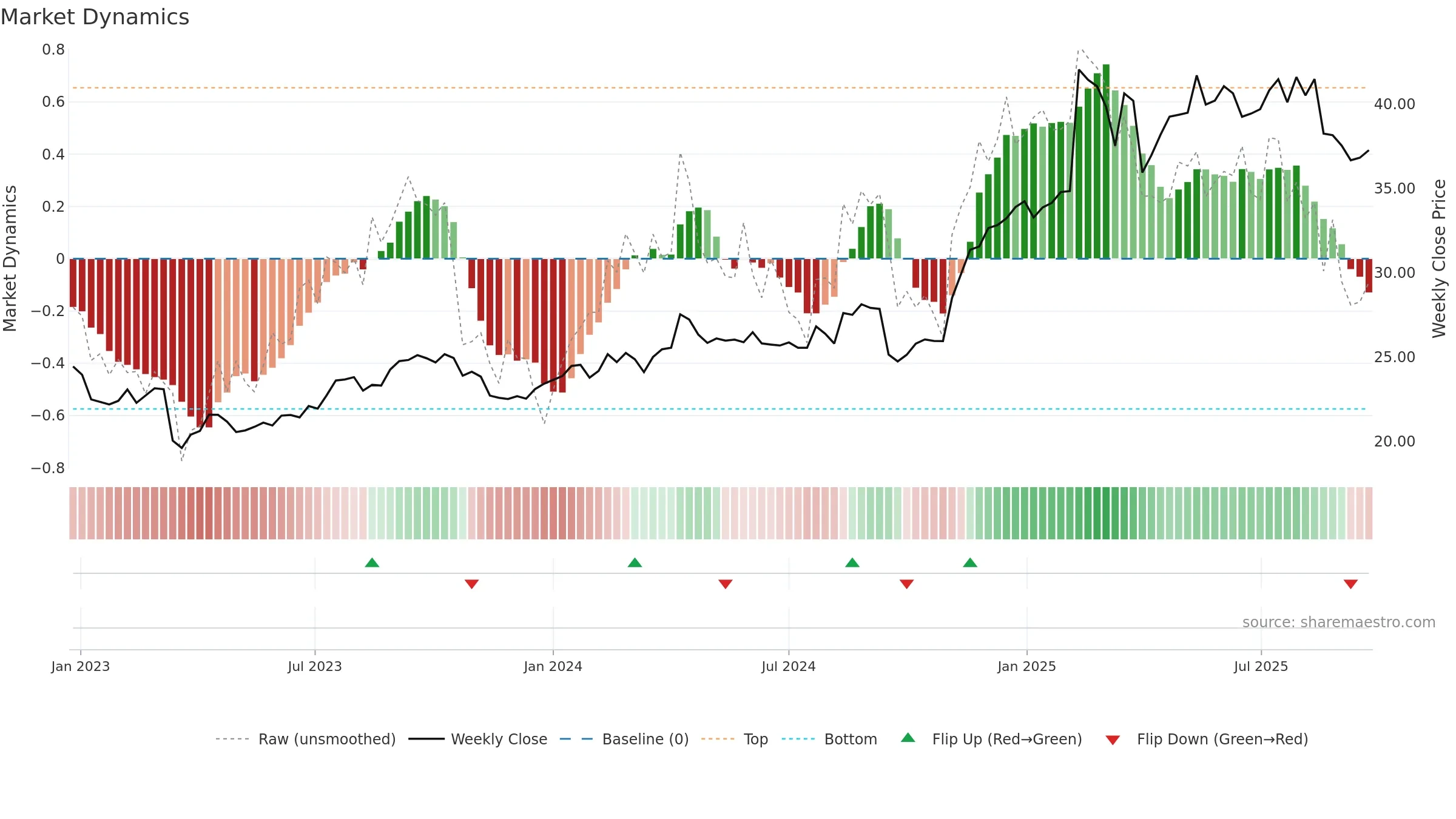Toggle the Baseline (0) legend entry
The width and height of the screenshot is (1456, 819).
624,739
